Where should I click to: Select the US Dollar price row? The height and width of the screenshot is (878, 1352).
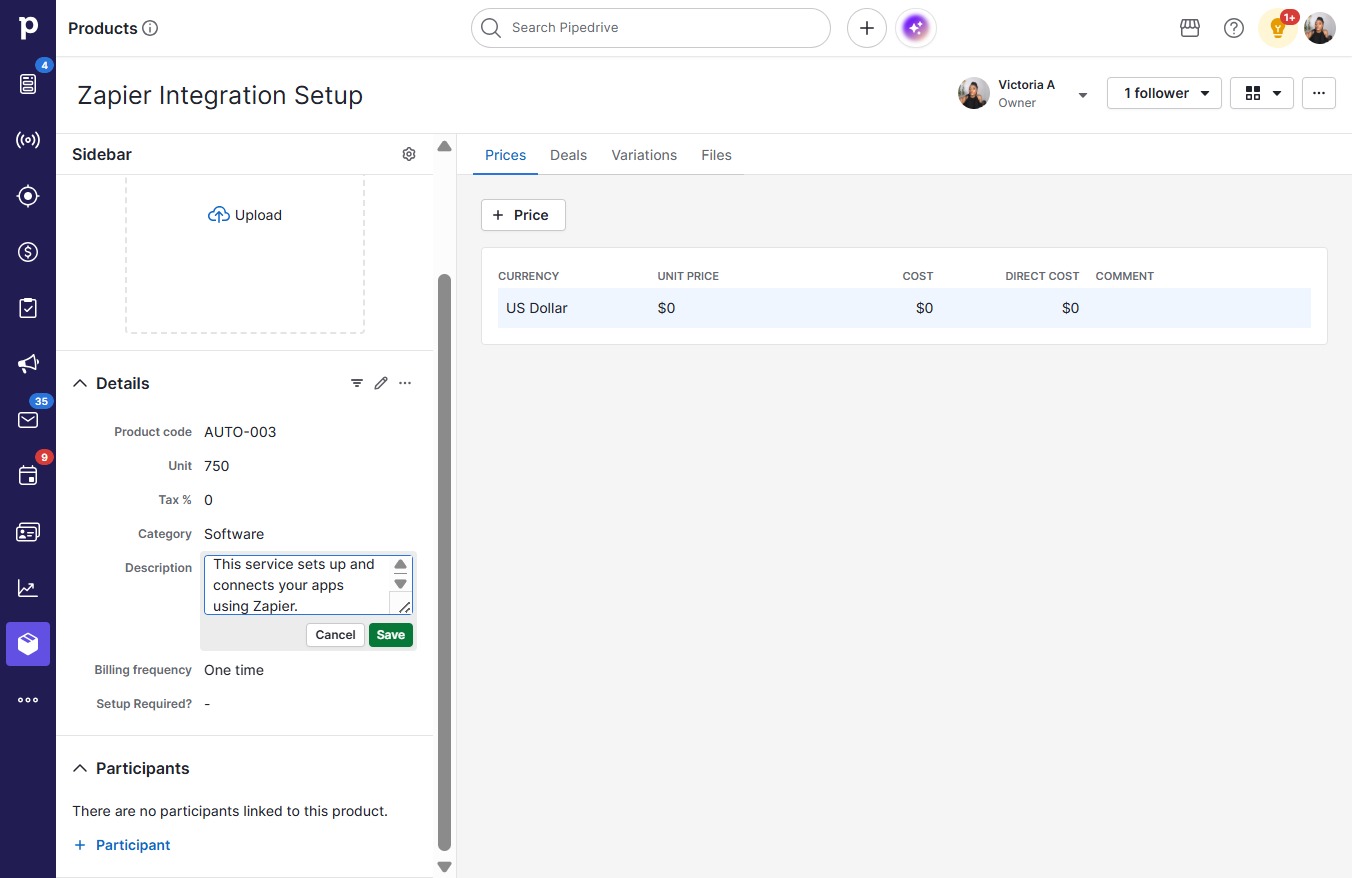pos(904,308)
